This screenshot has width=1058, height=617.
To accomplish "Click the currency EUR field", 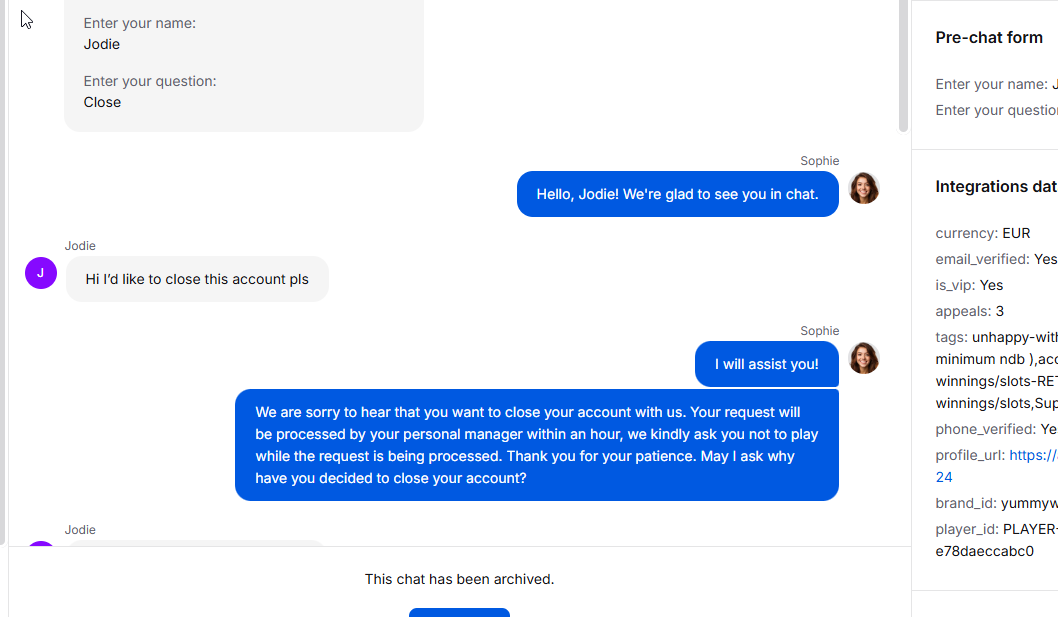I will [x=982, y=233].
